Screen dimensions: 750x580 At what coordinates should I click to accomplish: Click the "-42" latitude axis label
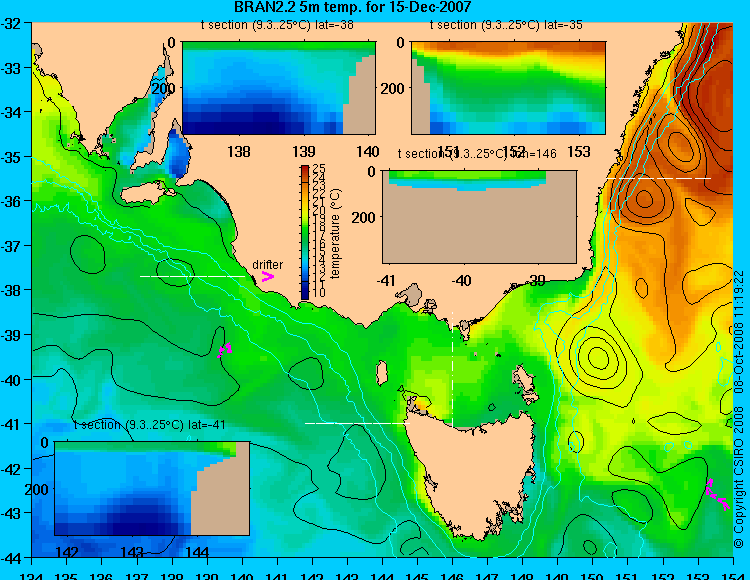pos(11,470)
